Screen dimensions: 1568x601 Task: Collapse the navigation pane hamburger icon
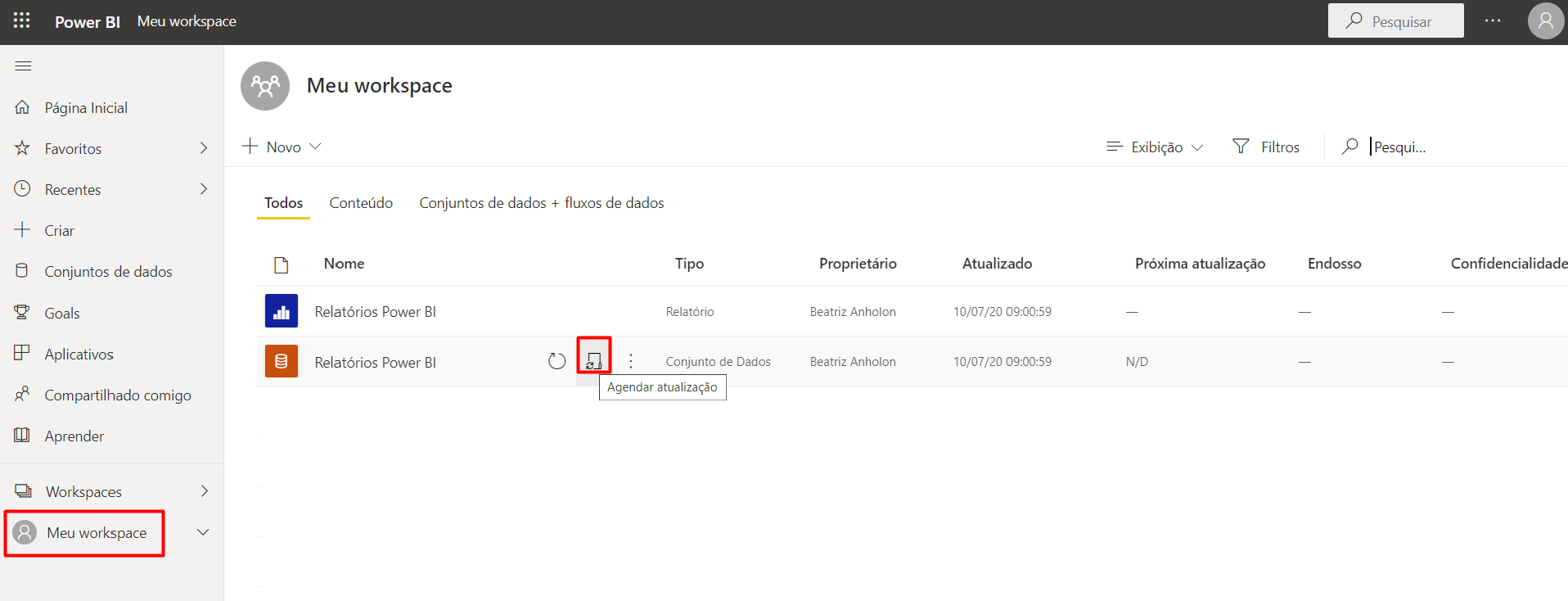coord(23,66)
